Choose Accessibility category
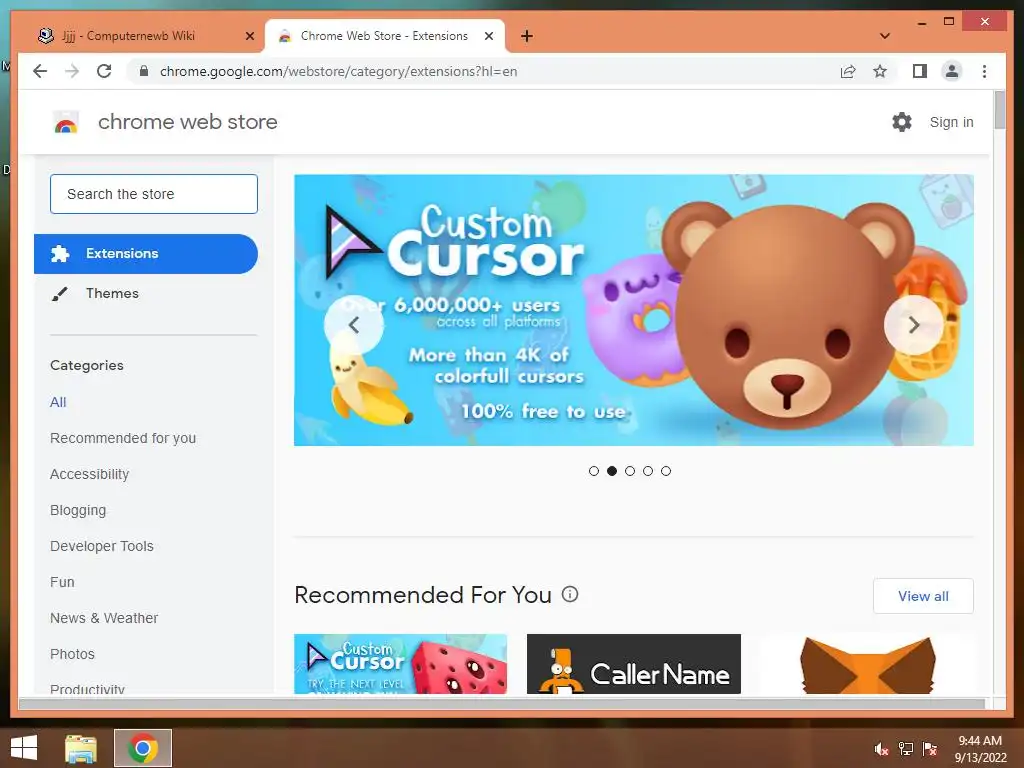Image resolution: width=1024 pixels, height=768 pixels. click(89, 474)
